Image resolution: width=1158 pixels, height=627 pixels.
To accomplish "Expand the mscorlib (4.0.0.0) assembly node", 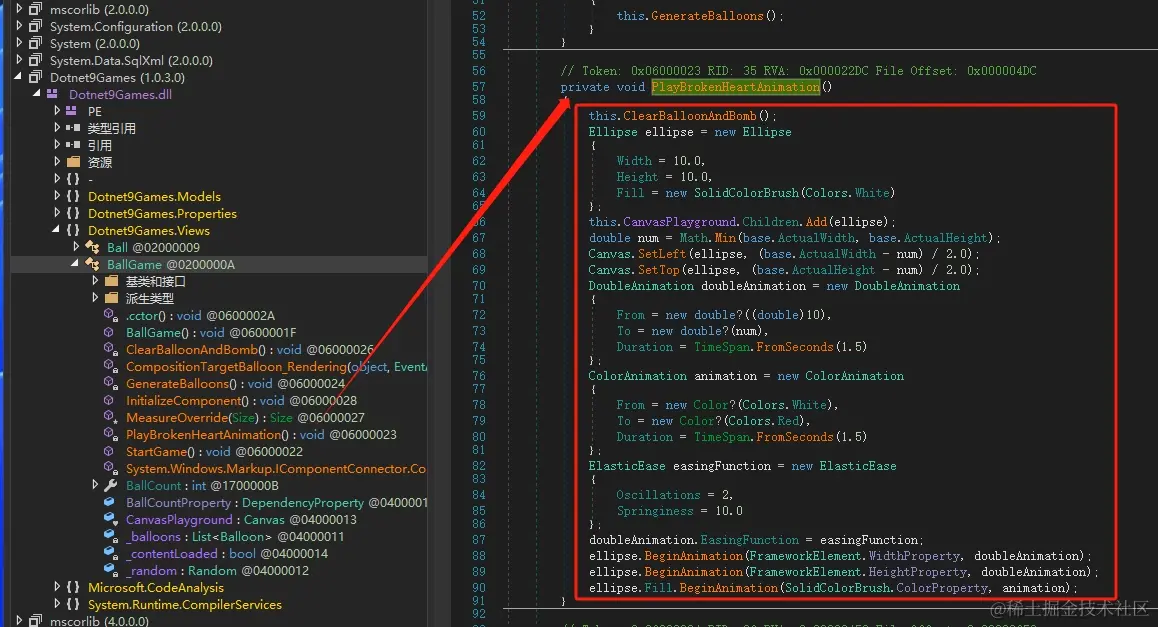I will 18,620.
